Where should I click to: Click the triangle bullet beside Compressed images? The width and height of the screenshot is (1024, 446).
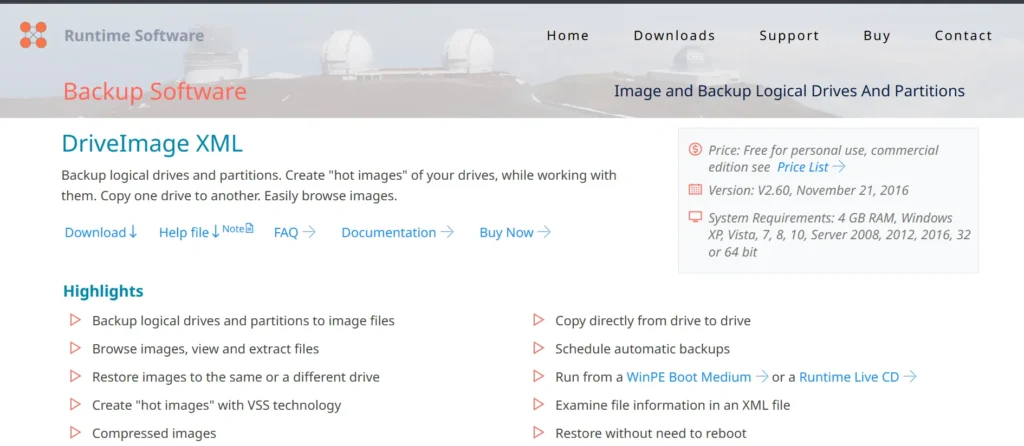point(74,433)
